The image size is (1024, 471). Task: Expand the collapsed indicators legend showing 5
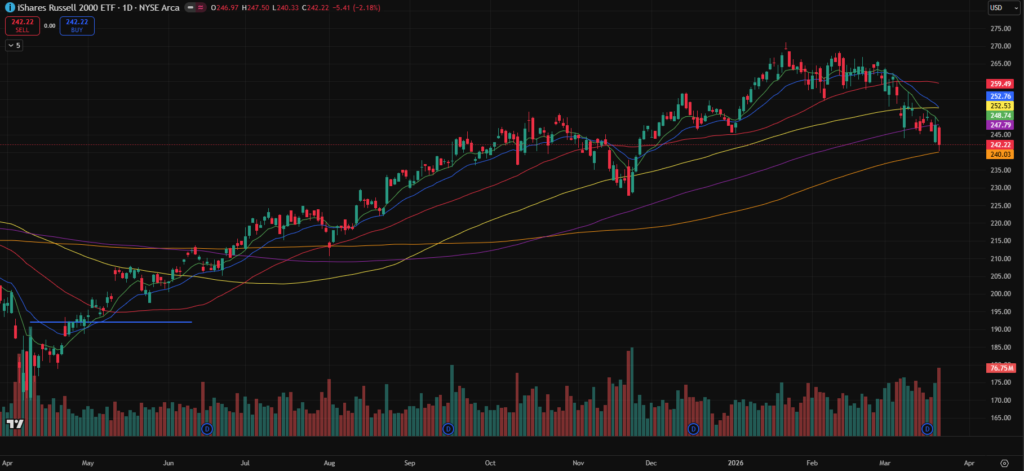(16, 46)
